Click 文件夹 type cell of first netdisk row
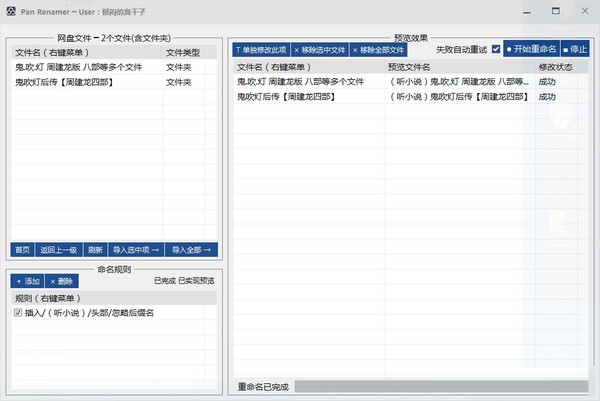Image resolution: width=600 pixels, height=401 pixels. (x=178, y=67)
